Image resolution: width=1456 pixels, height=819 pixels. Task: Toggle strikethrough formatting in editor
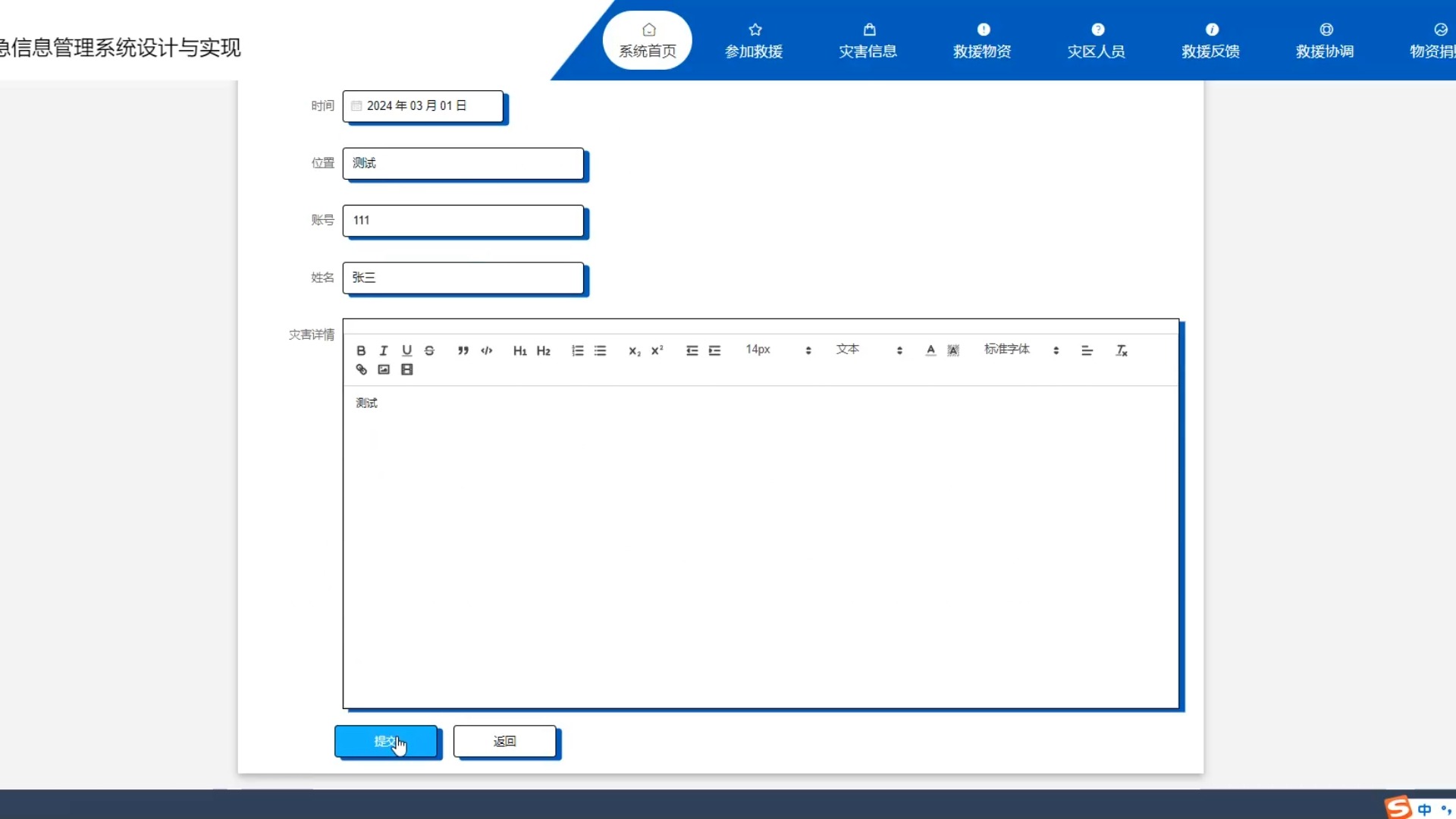tap(429, 350)
